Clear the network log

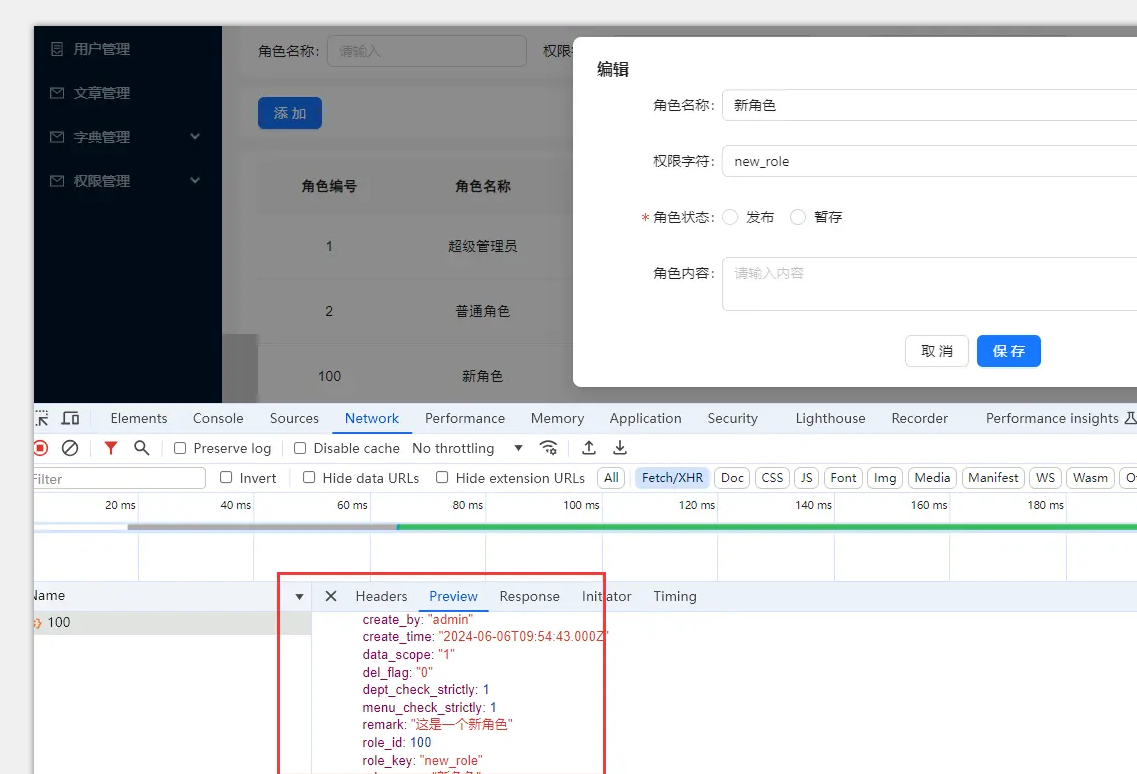[x=70, y=448]
